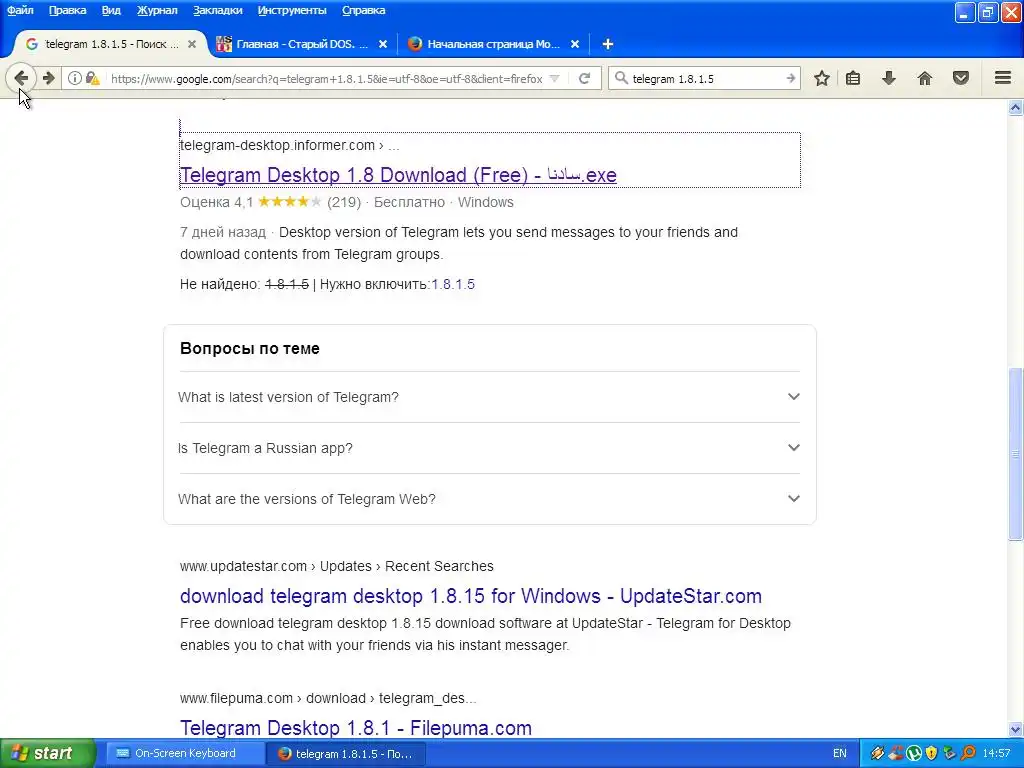
Task: Click the CCleaner tray icon
Action: [896, 753]
